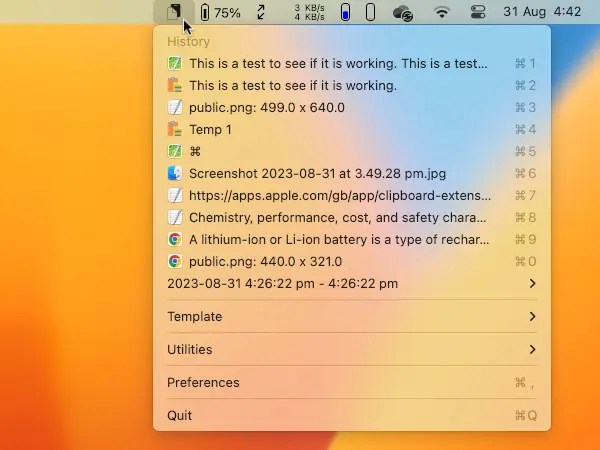Open the Wi-Fi menu

click(x=442, y=12)
